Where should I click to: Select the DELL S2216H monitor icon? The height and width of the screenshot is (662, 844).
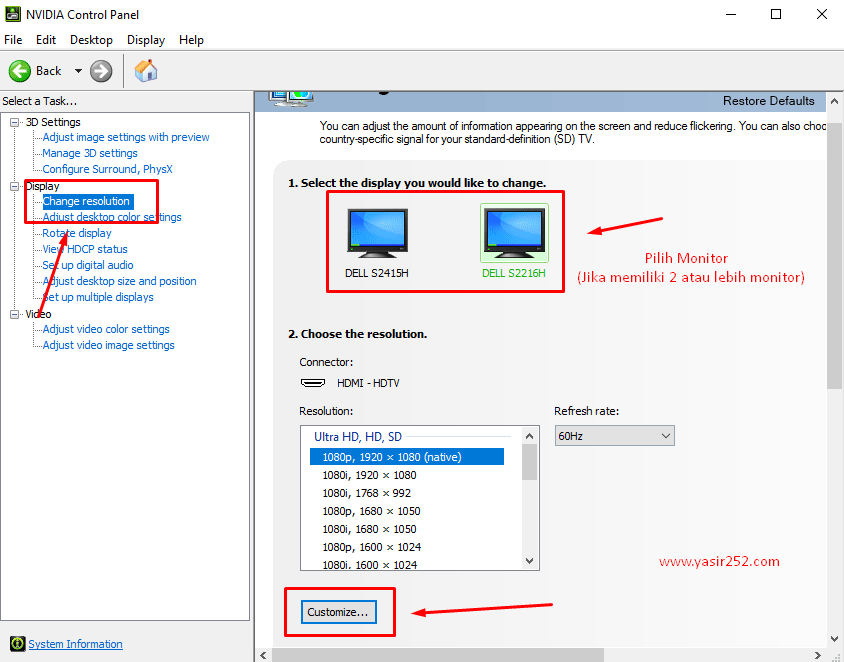click(x=514, y=232)
